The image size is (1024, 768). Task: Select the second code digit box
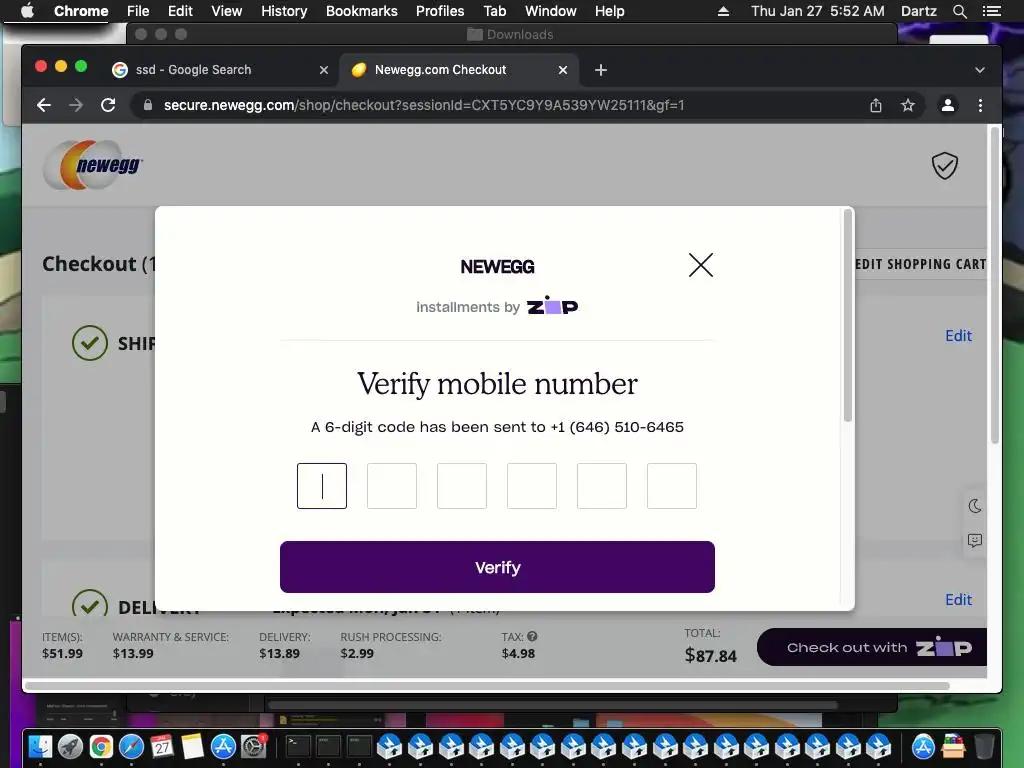point(392,486)
